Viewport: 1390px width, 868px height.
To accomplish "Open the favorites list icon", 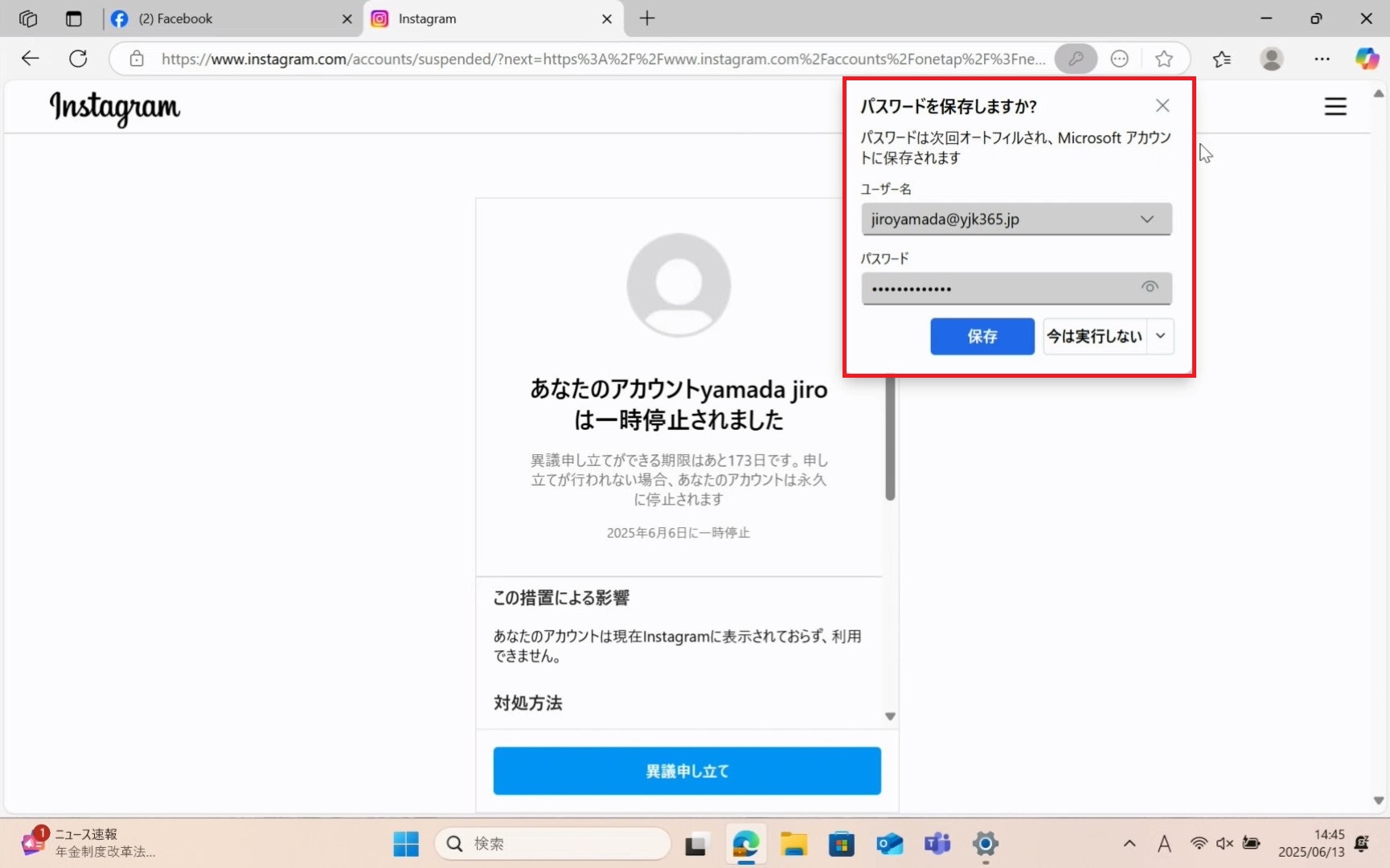I will [x=1221, y=59].
